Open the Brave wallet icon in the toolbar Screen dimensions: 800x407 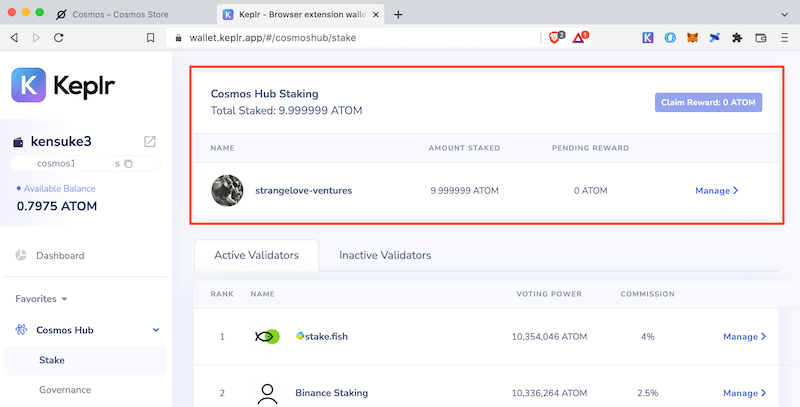tap(761, 38)
